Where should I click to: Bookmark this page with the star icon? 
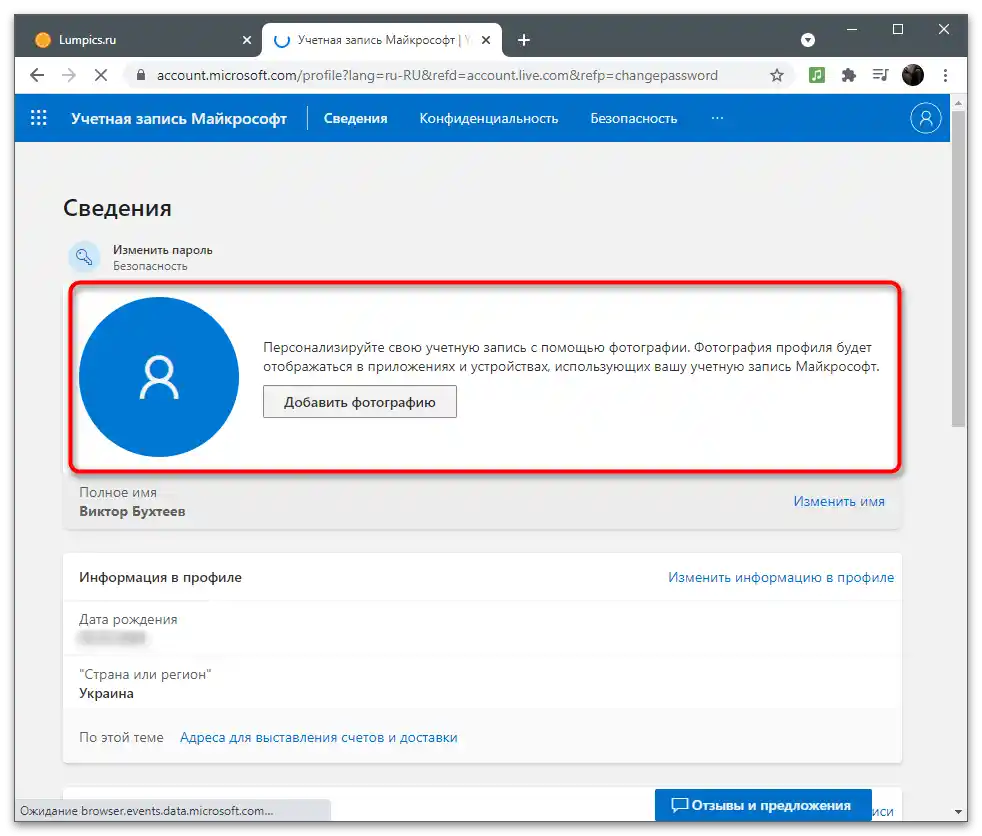[x=777, y=76]
